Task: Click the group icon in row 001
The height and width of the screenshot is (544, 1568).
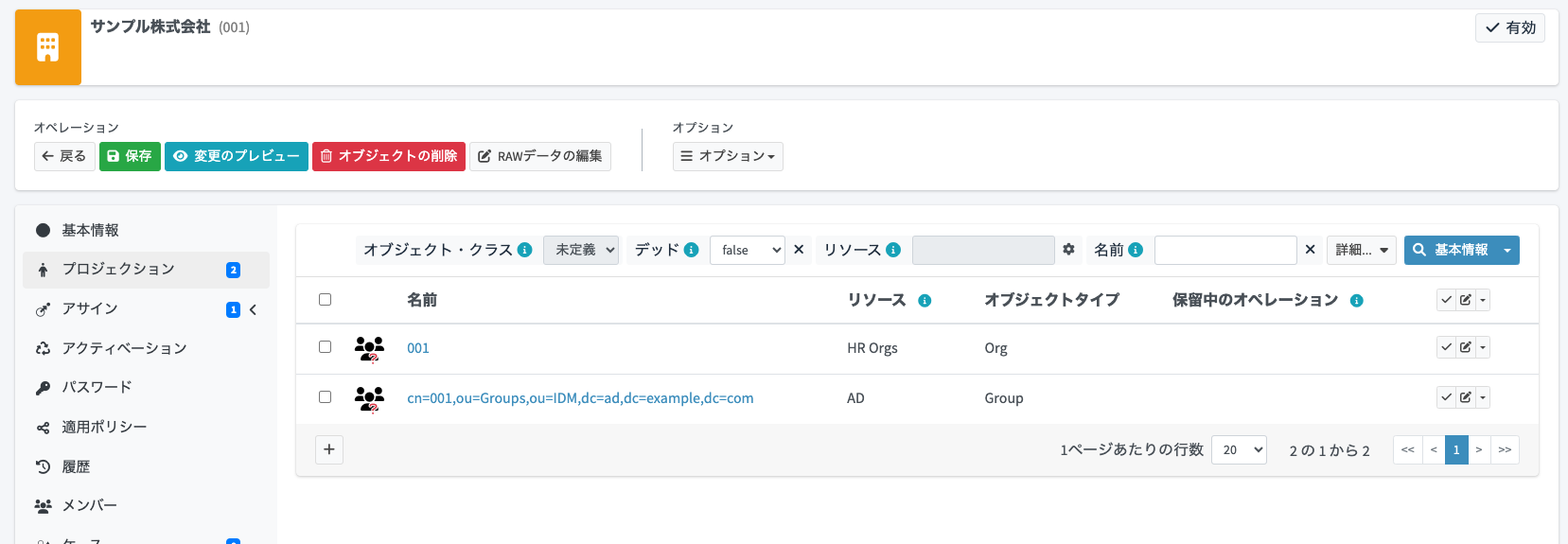Action: pos(369,349)
